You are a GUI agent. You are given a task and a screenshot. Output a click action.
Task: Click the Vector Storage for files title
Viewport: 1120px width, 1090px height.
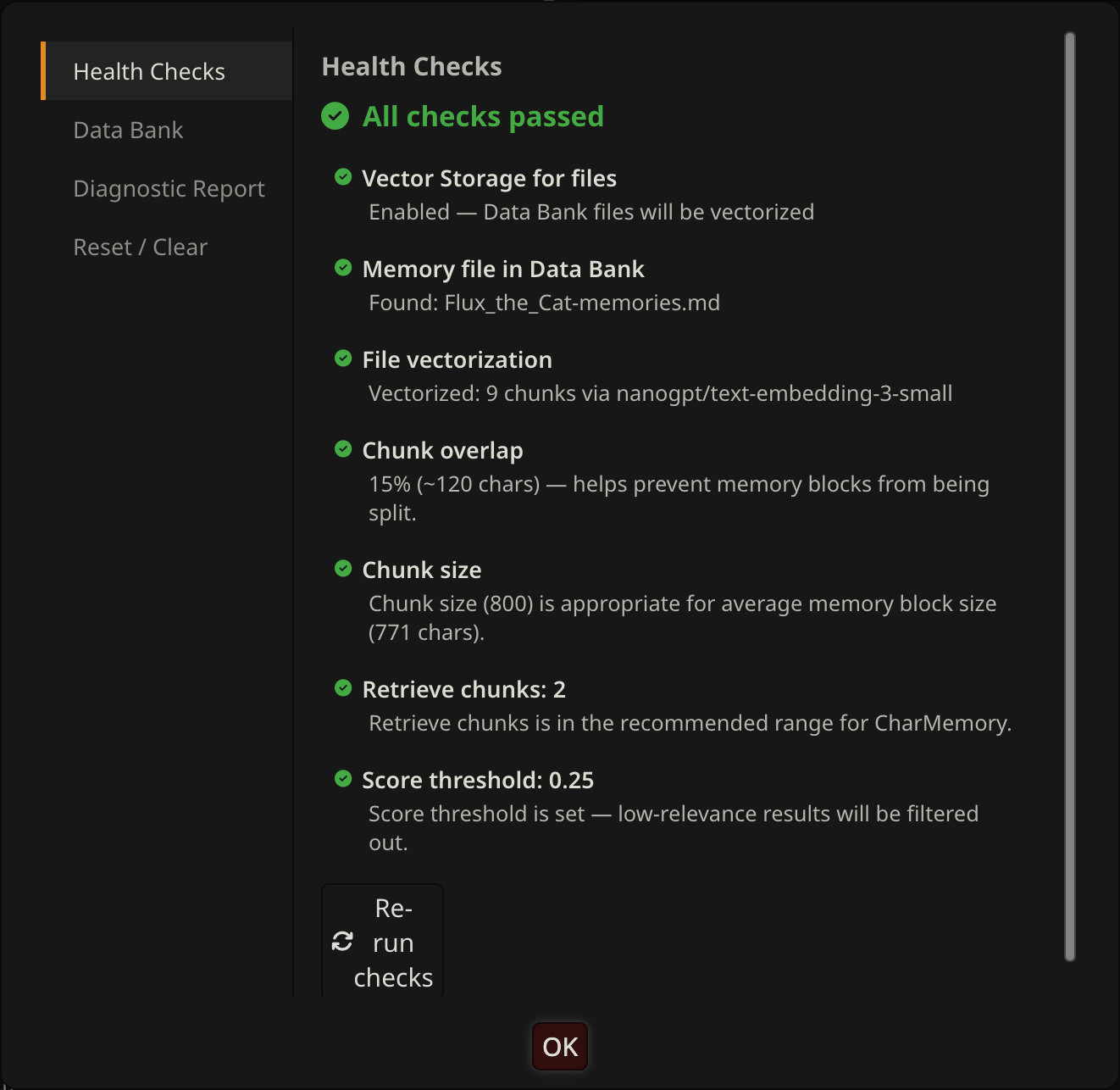(489, 178)
